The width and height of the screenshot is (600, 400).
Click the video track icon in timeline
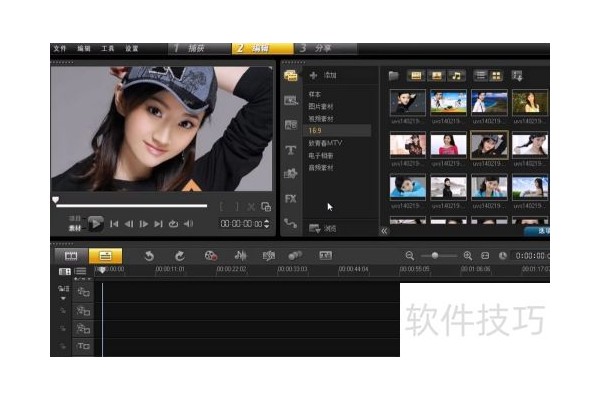[x=83, y=292]
